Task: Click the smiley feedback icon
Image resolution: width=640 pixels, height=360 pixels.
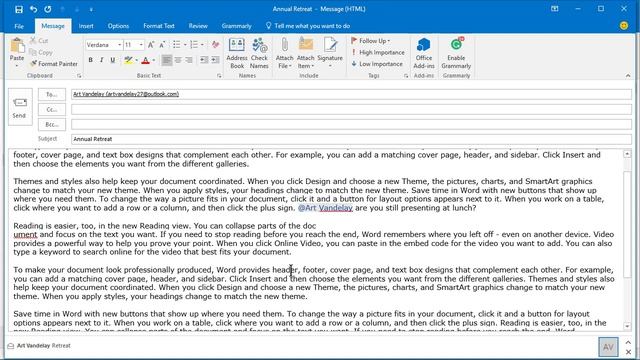Action: coord(624,26)
